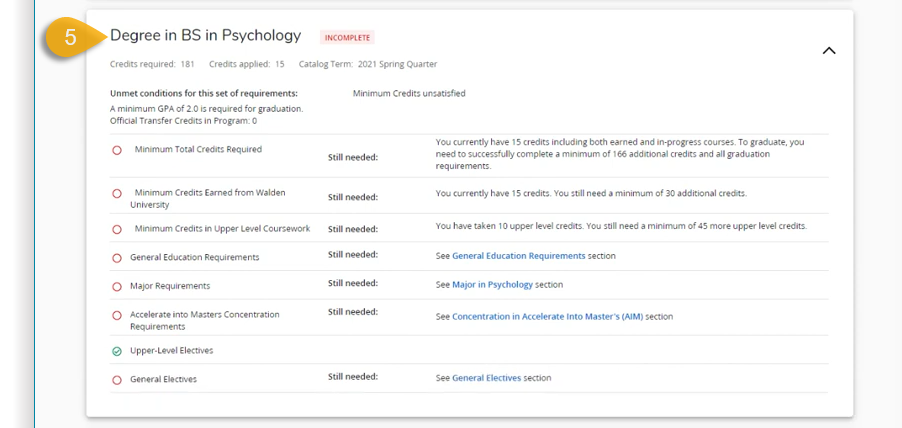The height and width of the screenshot is (428, 902).
Task: Click 'Still needed:' in Minimum Total Credits row
Action: pyautogui.click(x=353, y=157)
